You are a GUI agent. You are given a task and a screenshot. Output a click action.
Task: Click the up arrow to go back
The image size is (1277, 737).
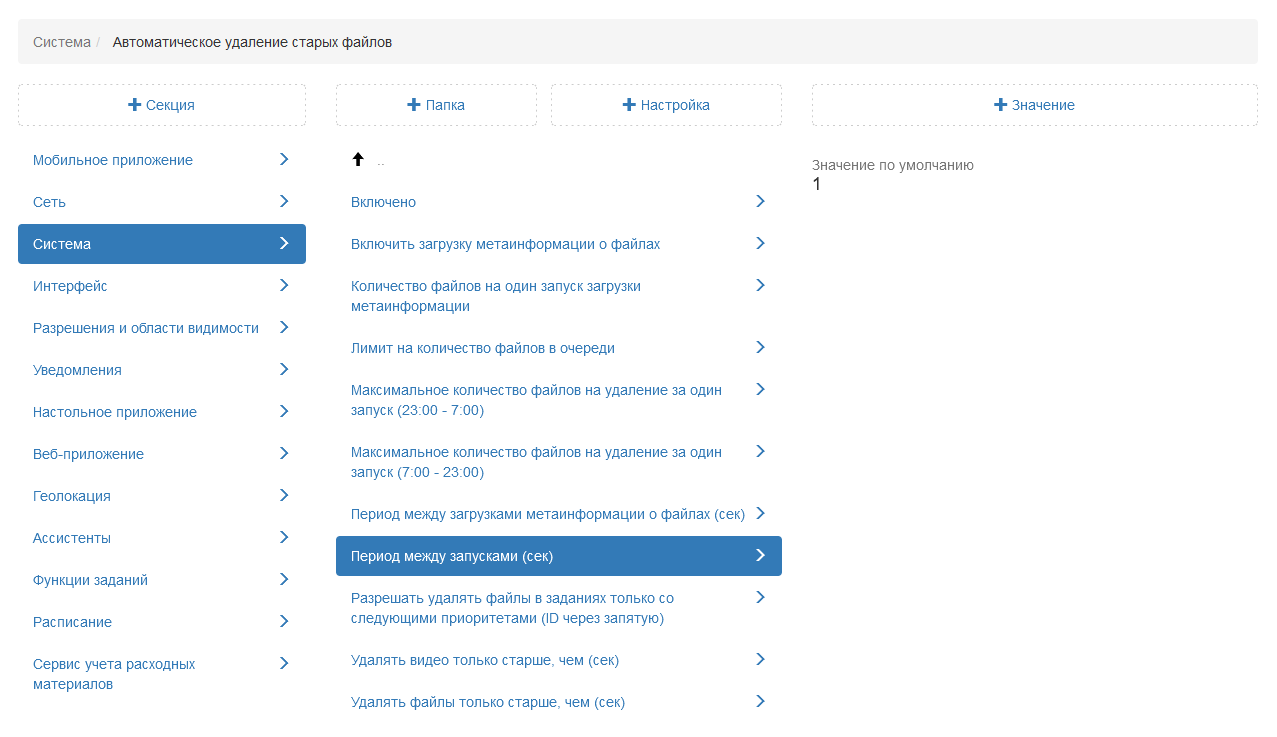click(358, 160)
